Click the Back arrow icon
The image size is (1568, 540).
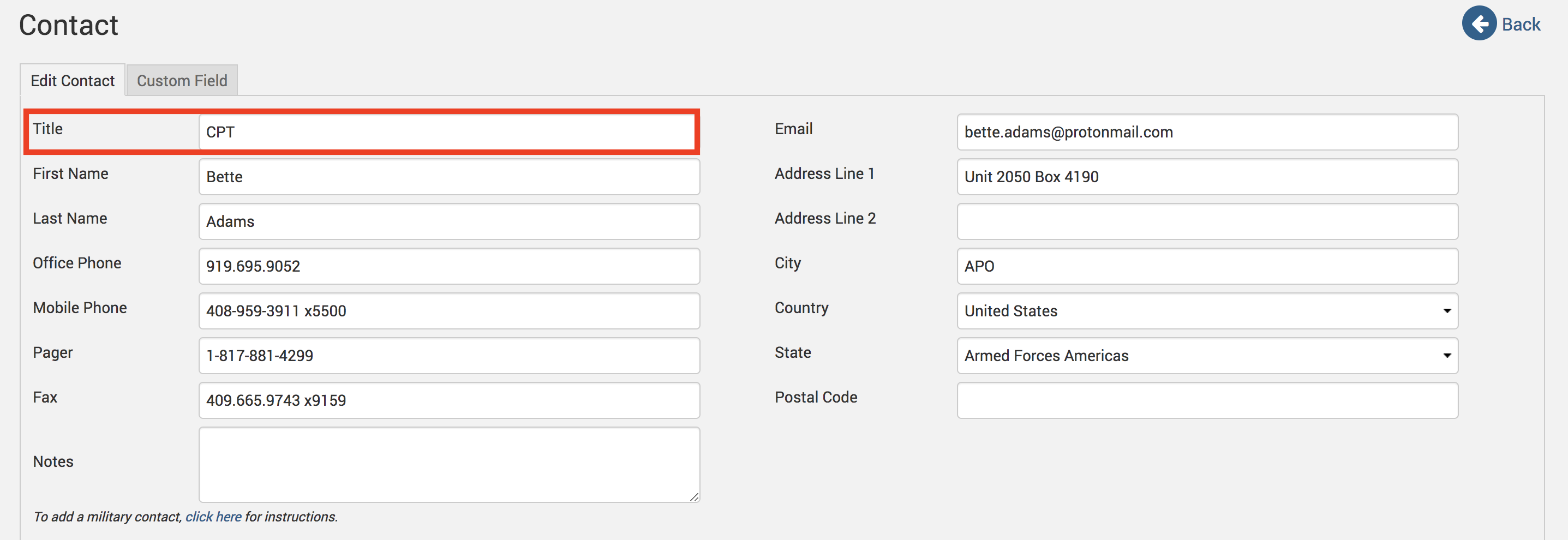[x=1479, y=23]
